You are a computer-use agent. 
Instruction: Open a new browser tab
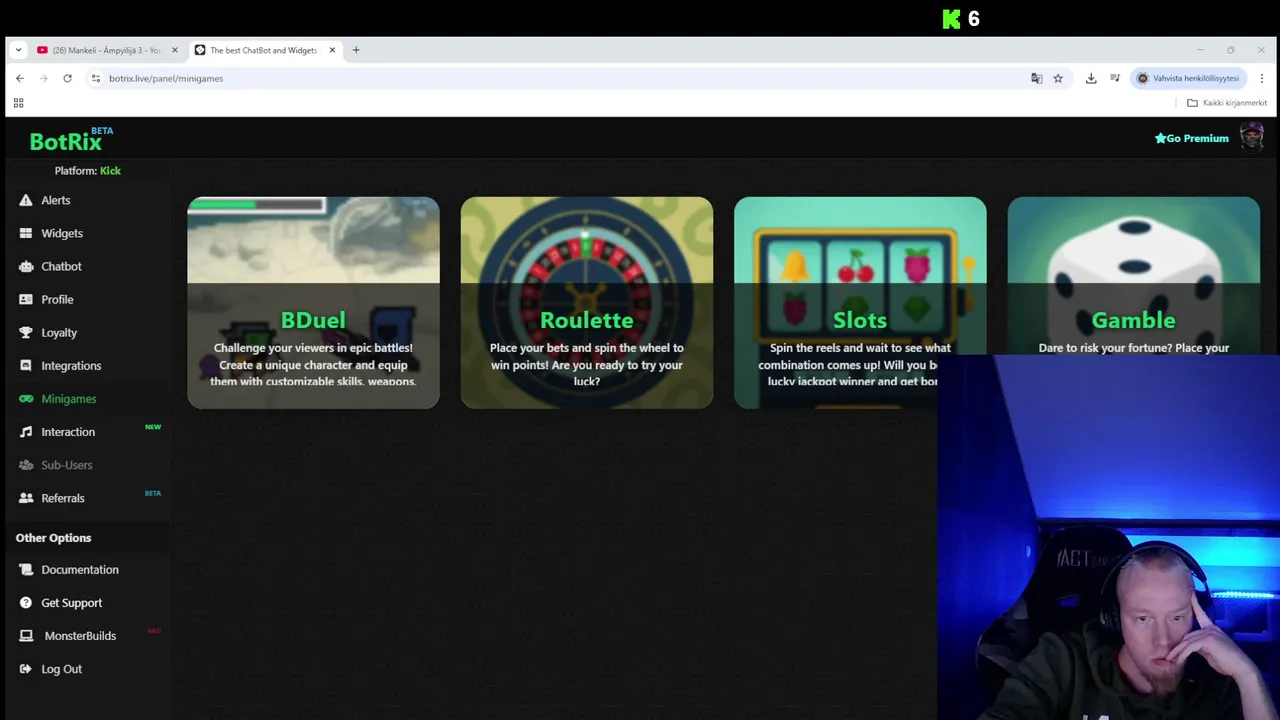(x=356, y=50)
